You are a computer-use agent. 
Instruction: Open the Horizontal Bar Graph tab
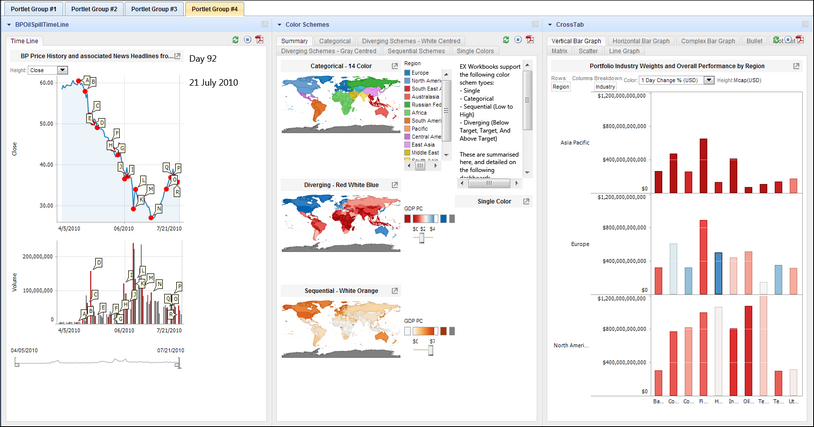click(641, 40)
